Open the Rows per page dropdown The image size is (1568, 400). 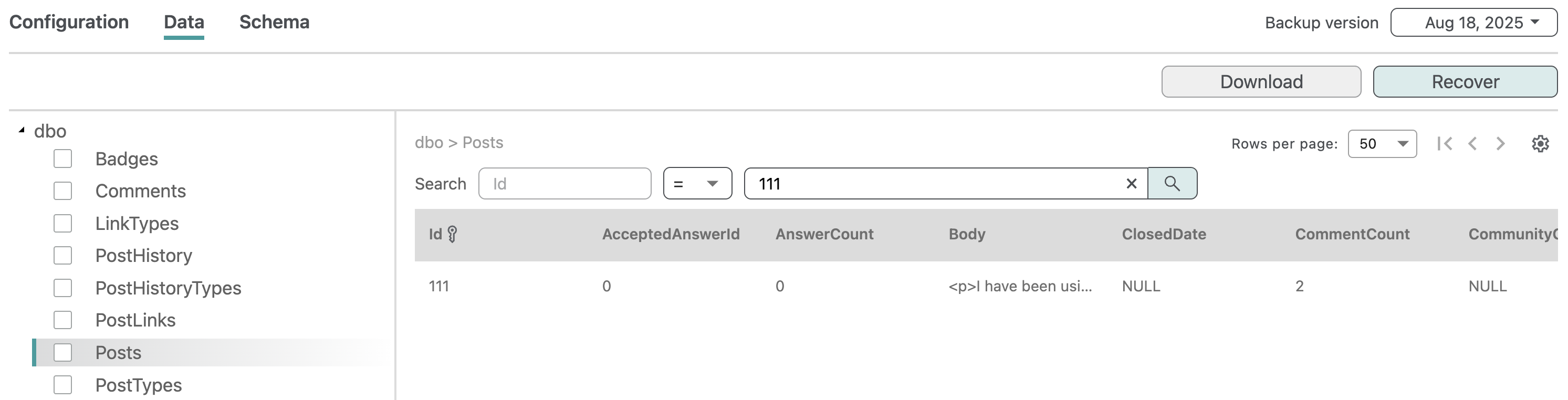(1382, 144)
